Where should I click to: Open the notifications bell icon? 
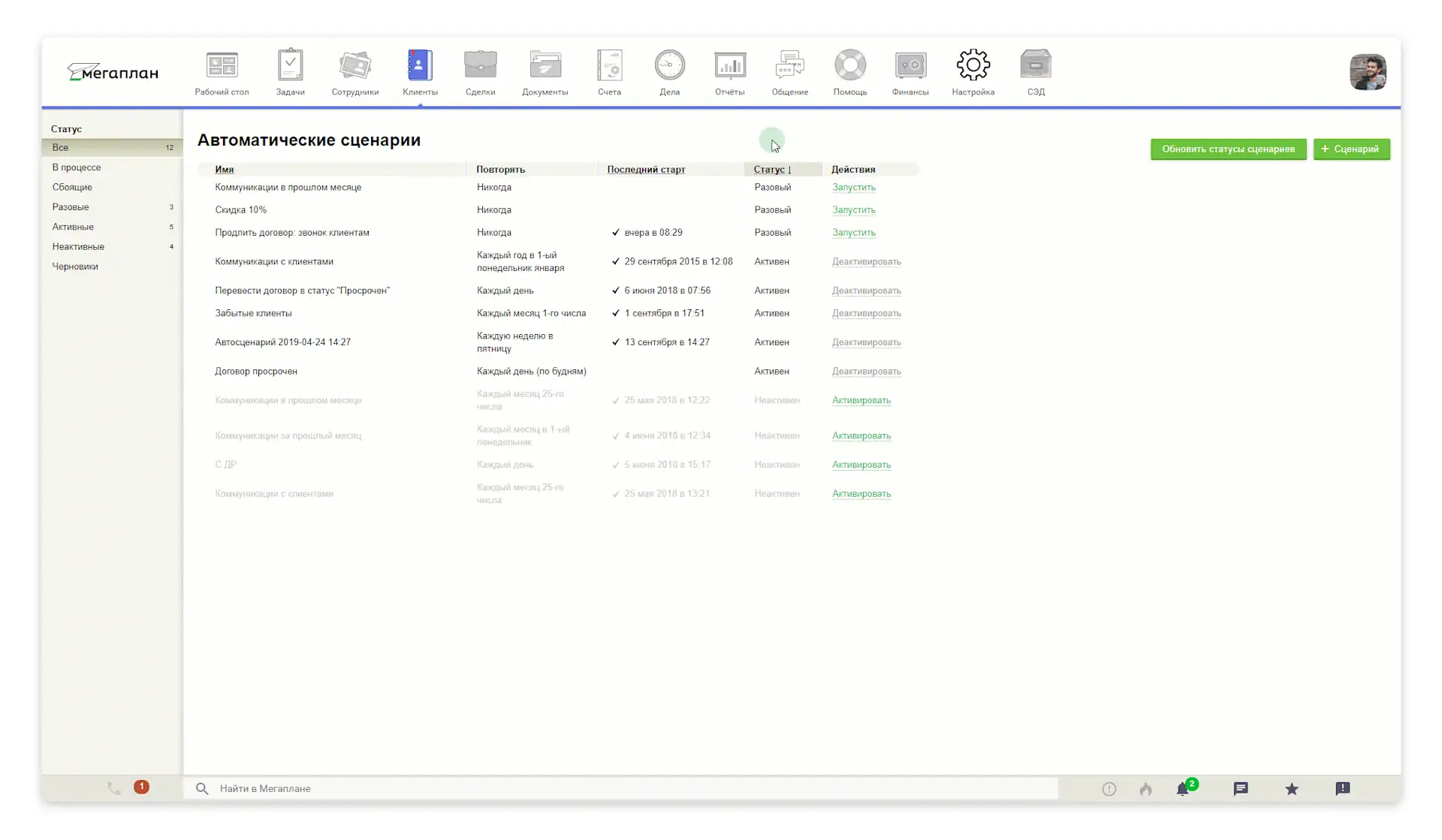coord(1183,789)
